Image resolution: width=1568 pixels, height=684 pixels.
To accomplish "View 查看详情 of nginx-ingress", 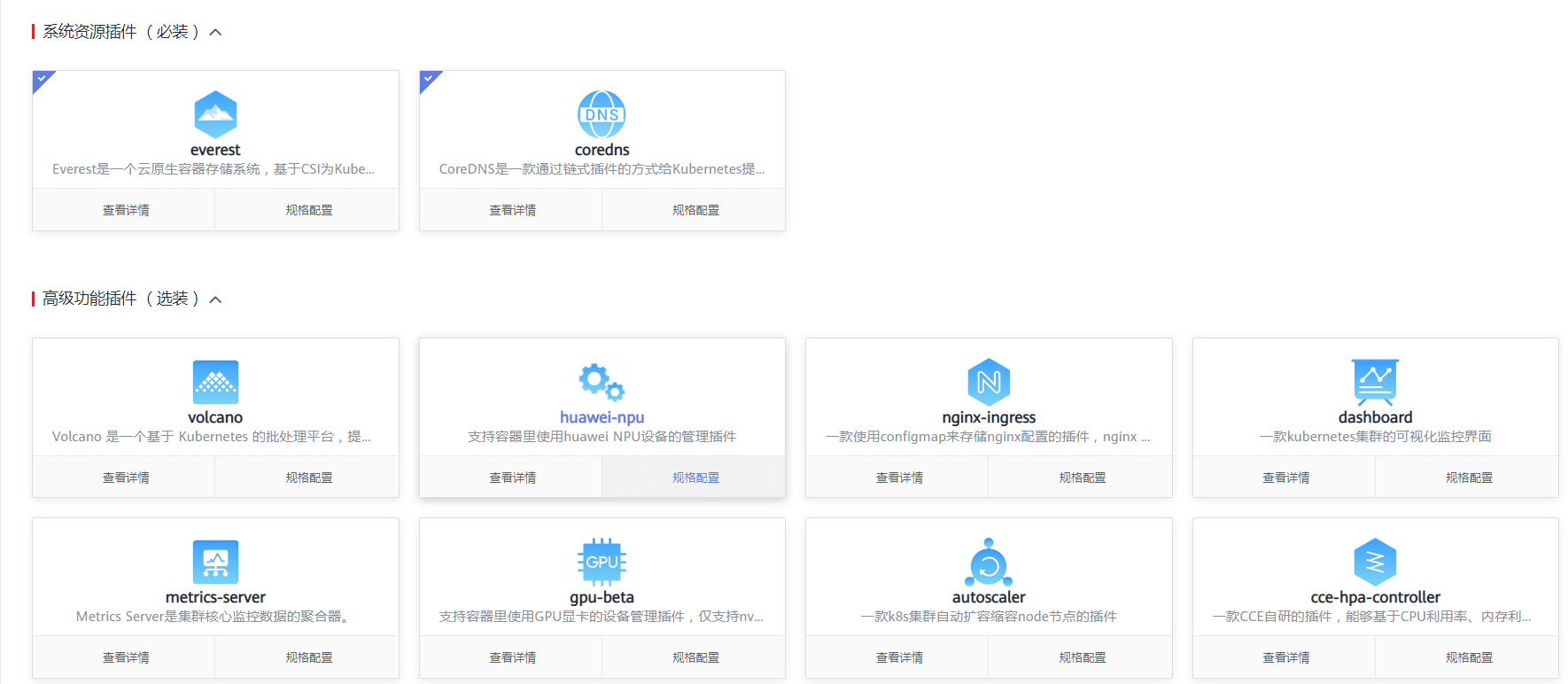I will 898,478.
